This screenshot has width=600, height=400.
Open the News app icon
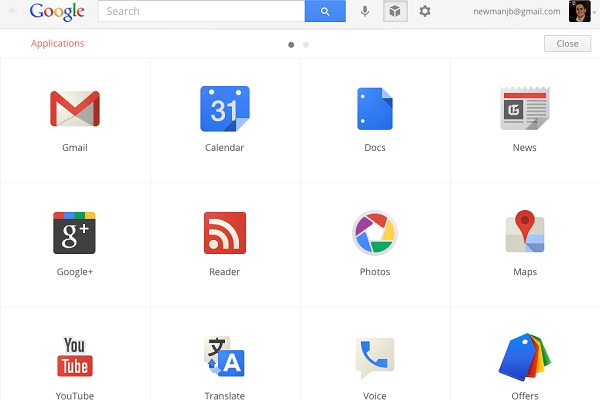click(x=525, y=108)
